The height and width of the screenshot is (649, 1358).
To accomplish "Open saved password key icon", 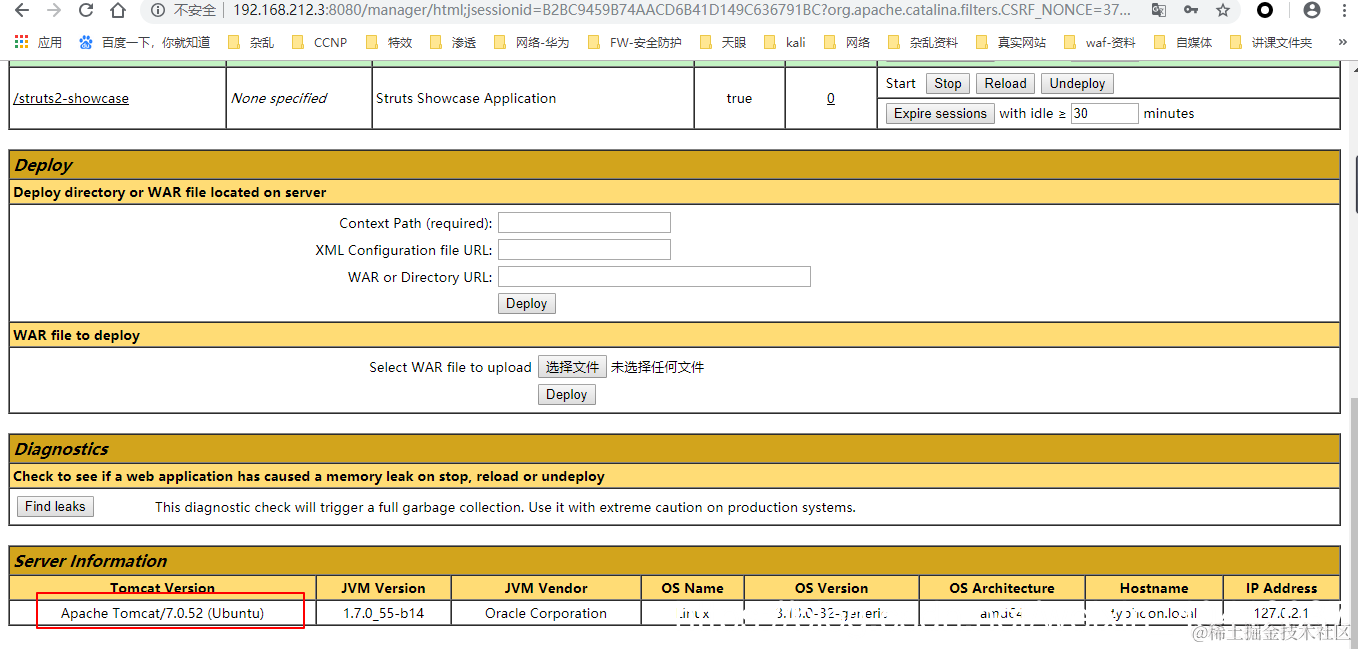I will coord(1191,11).
